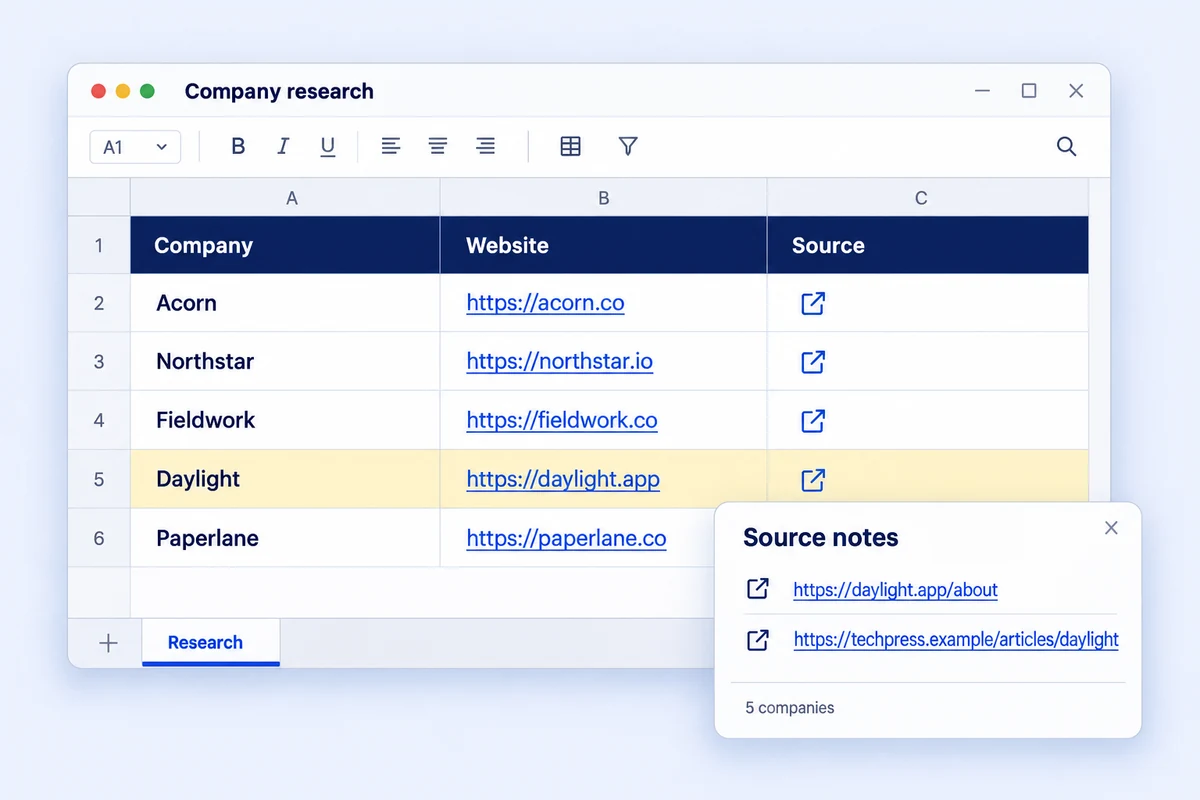Viewport: 1200px width, 800px height.
Task: Click the Company header cell
Action: pyautogui.click(x=285, y=245)
